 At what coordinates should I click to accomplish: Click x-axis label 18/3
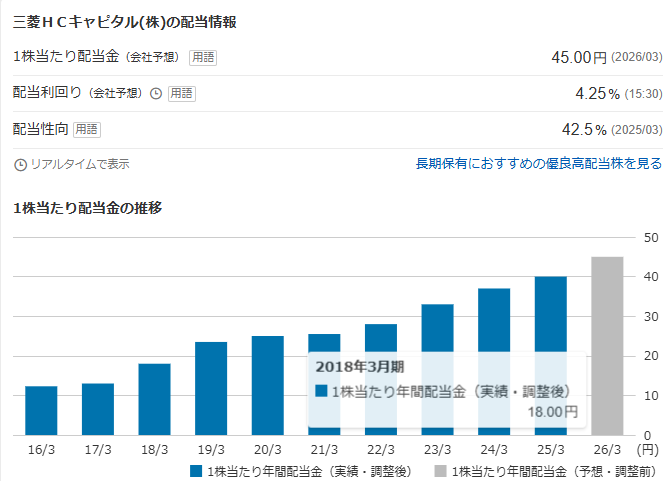click(154, 450)
